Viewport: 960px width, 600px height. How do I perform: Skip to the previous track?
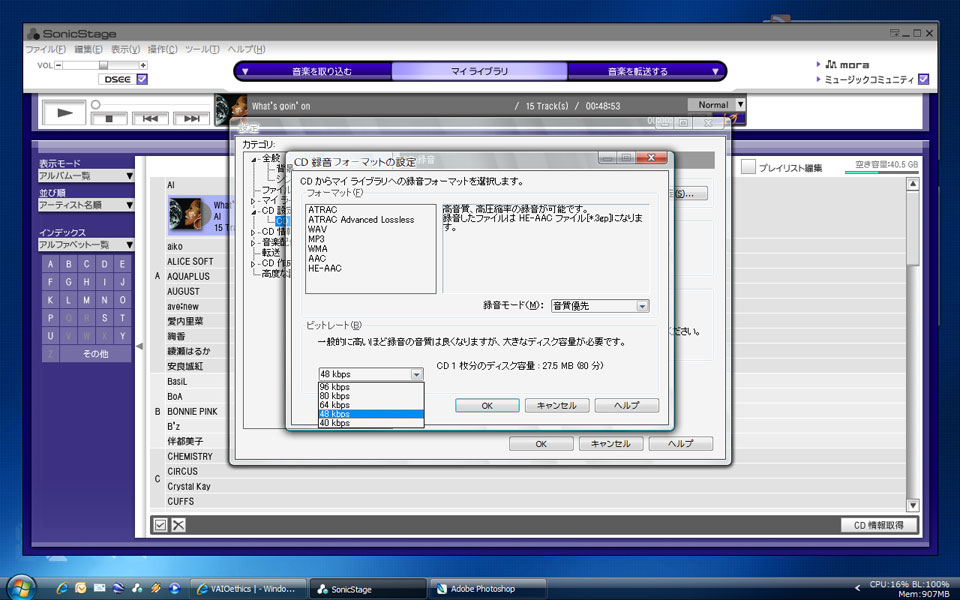(x=150, y=118)
